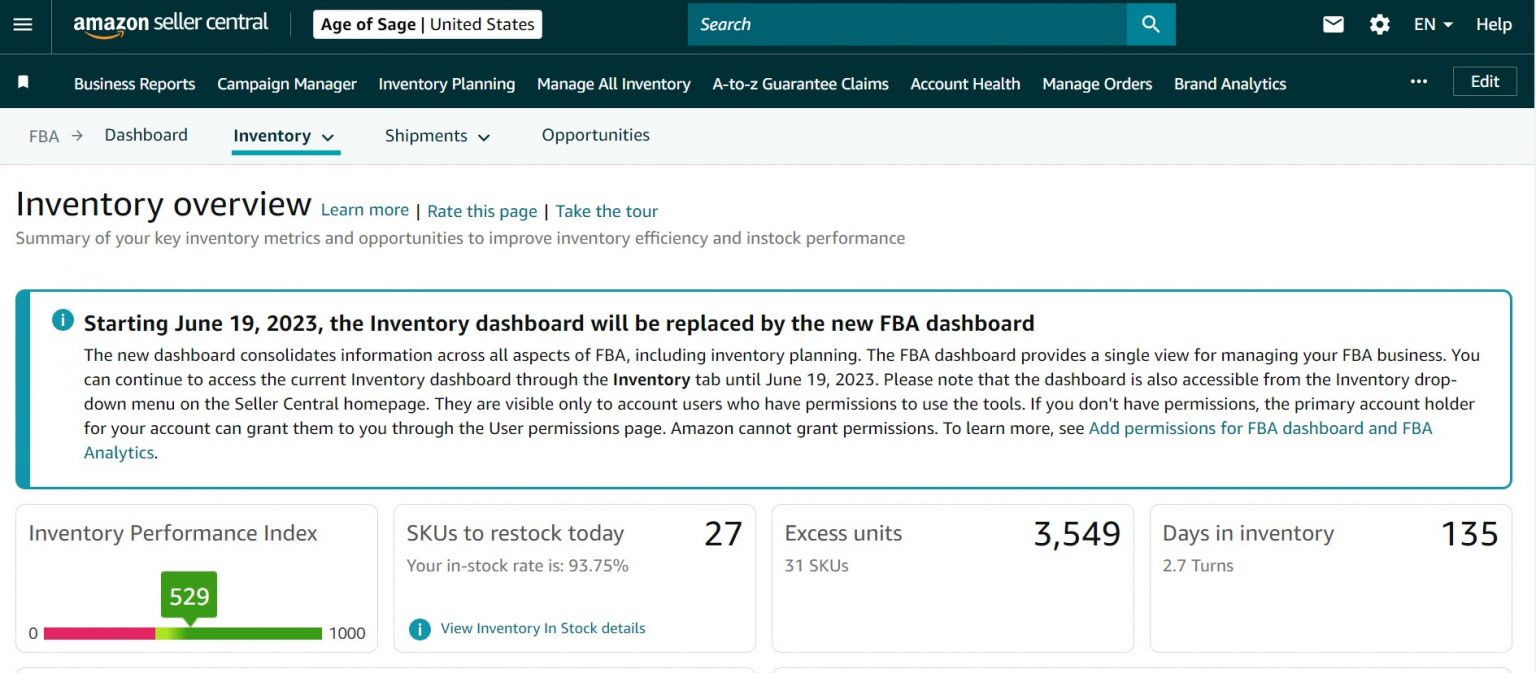Open the hamburger navigation menu
This screenshot has height=673, width=1536.
22,24
